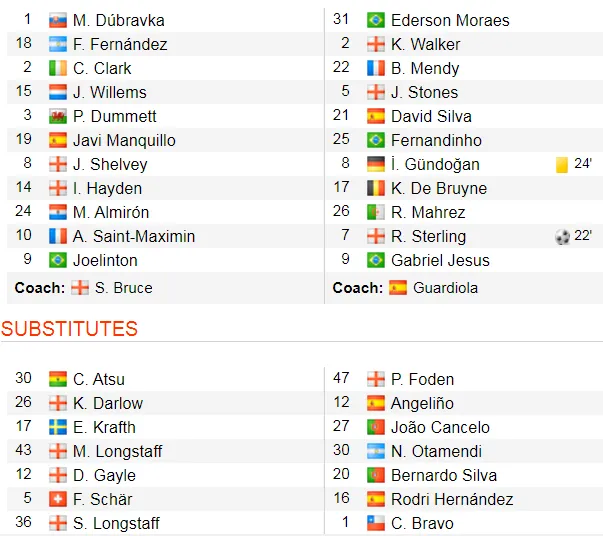The height and width of the screenshot is (536, 603).
Task: Click the Sweden flag beside E. Krafth
Action: (x=58, y=427)
